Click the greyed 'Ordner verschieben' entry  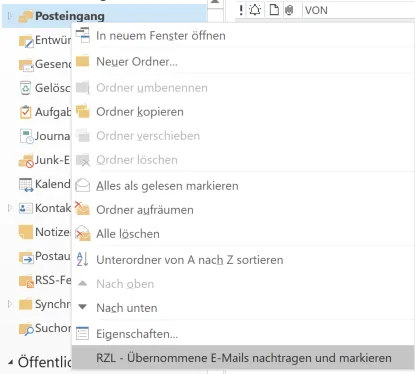(243, 136)
